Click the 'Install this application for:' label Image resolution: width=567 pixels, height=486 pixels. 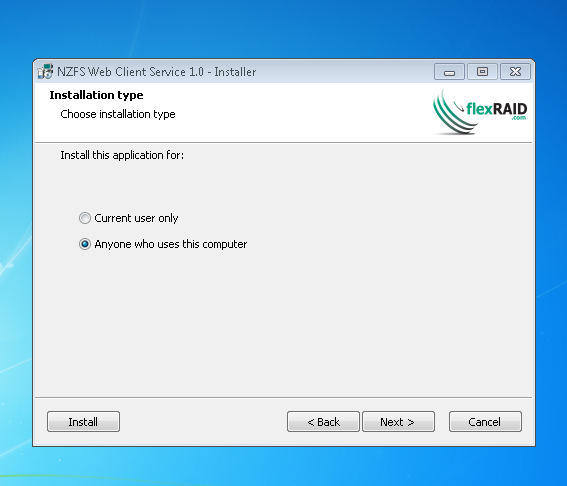click(x=122, y=155)
